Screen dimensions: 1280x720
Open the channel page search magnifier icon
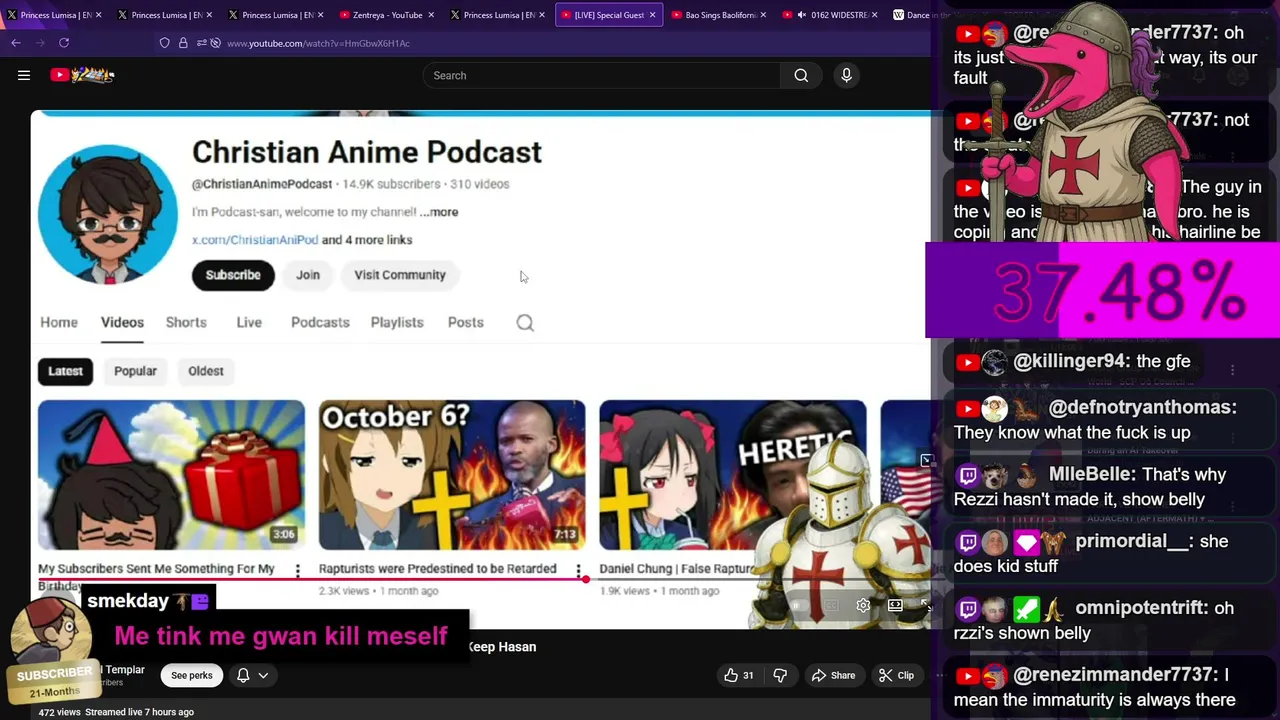coord(525,323)
